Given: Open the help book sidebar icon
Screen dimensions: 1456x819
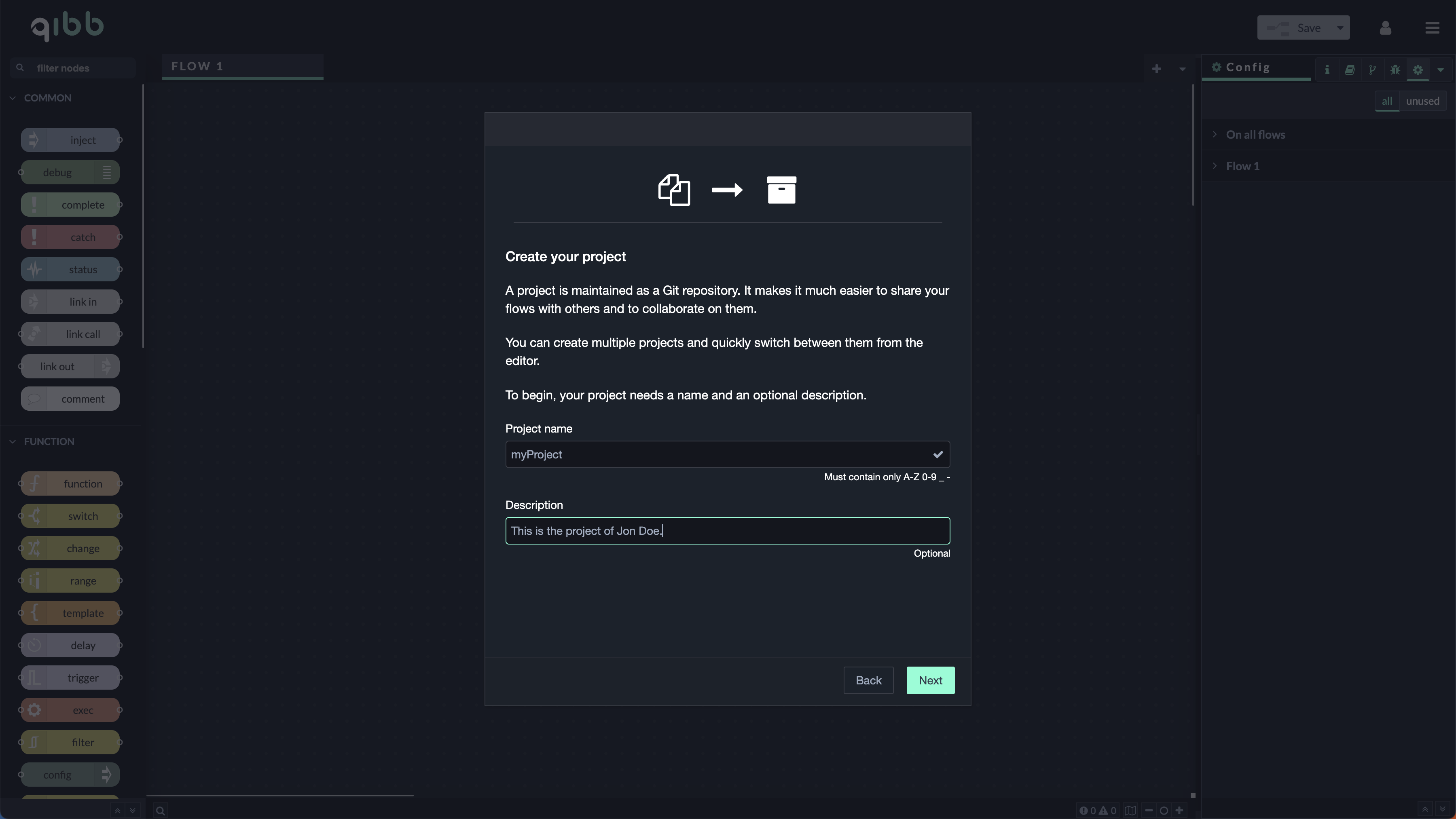Looking at the screenshot, I should [x=1349, y=70].
